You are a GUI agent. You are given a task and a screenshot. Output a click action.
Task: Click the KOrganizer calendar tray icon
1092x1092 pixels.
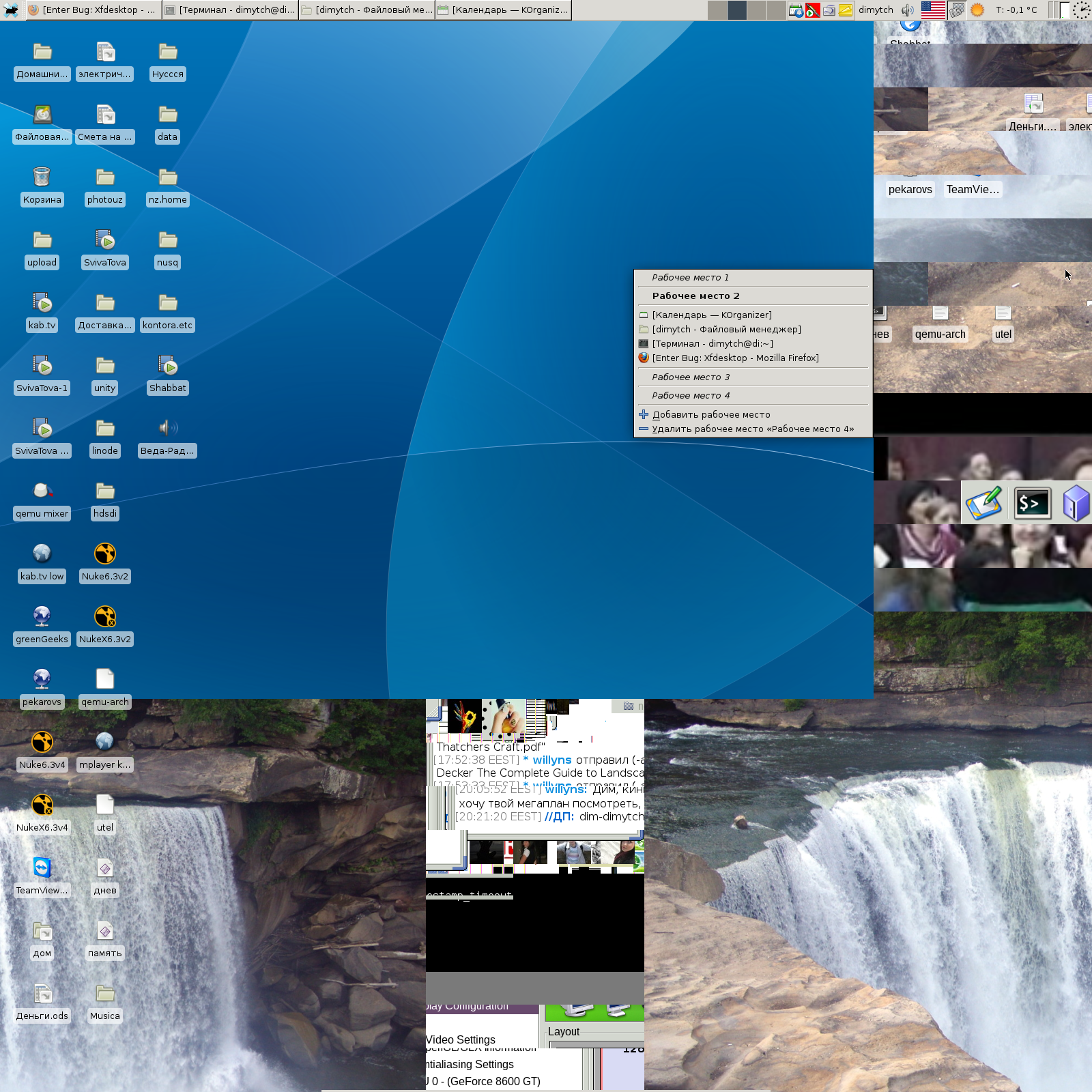[x=796, y=10]
